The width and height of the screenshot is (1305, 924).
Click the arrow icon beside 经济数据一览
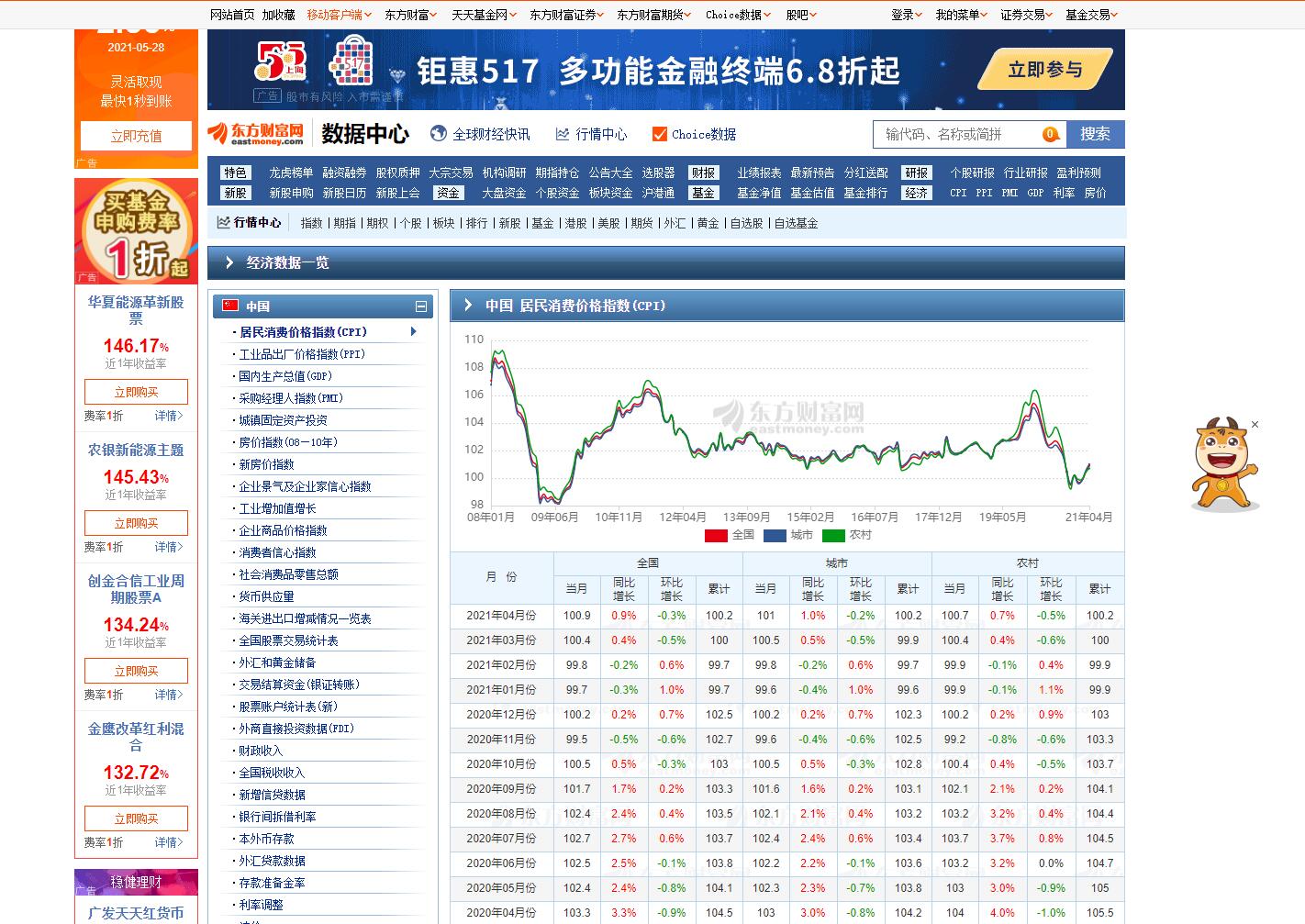(x=229, y=262)
